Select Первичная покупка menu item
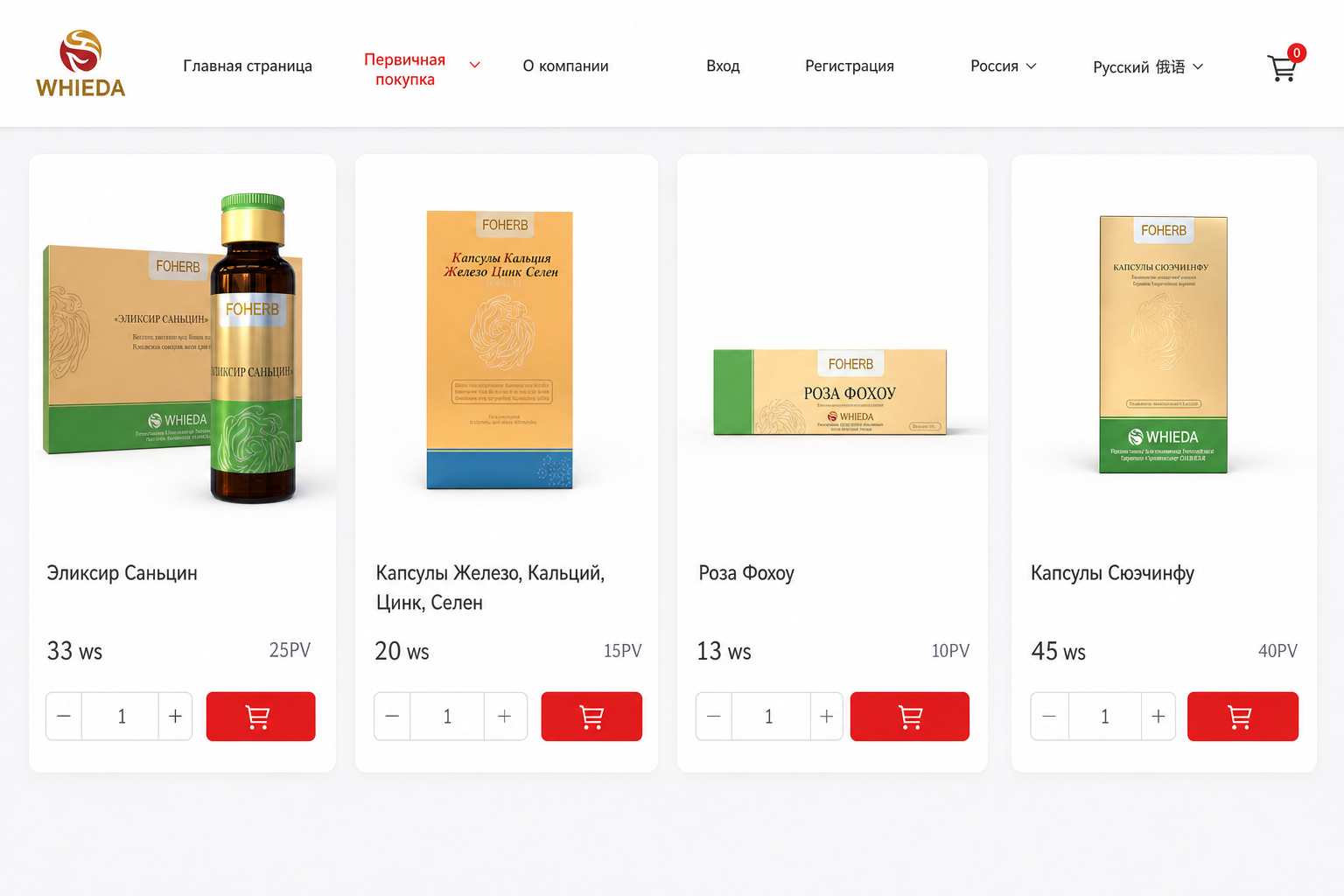This screenshot has height=896, width=1344. pos(405,69)
